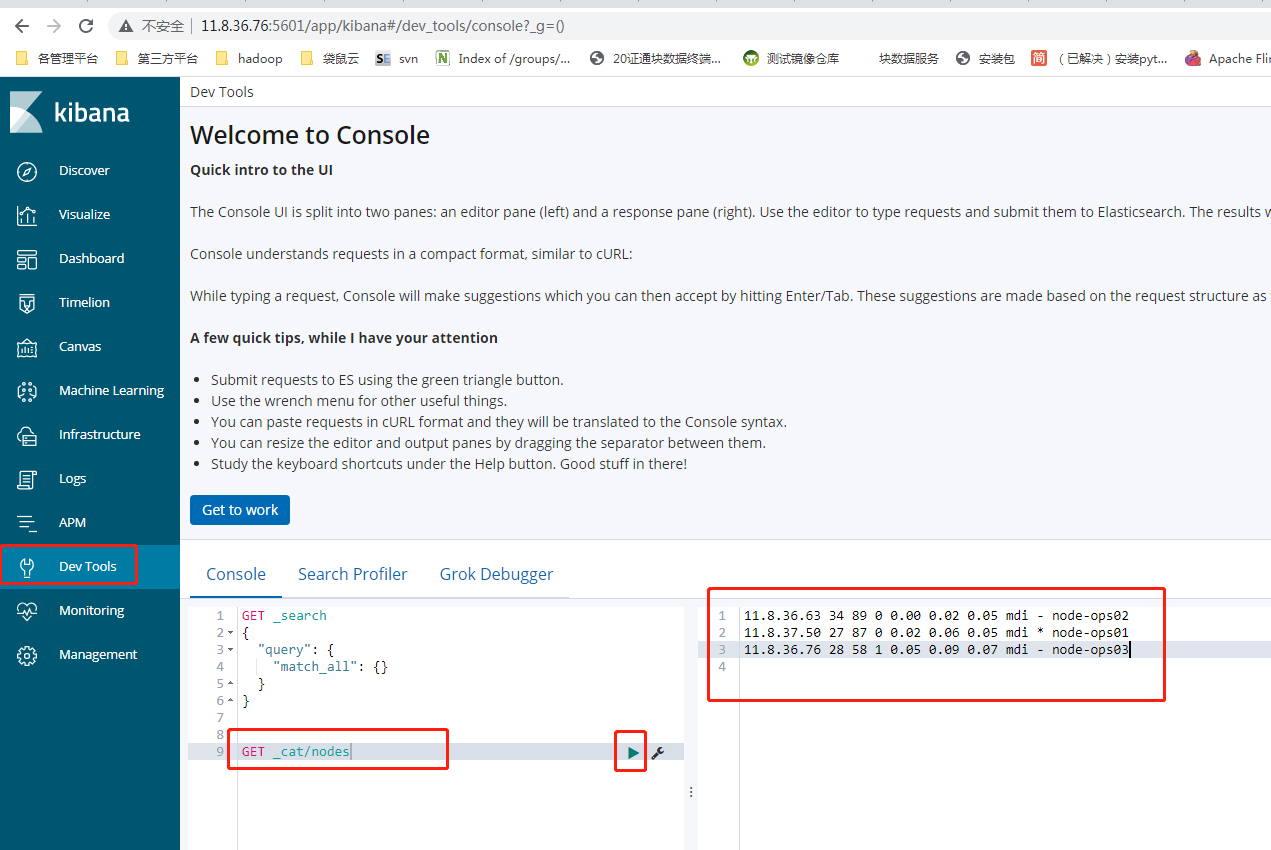
Task: Open Infrastructure icon in sidebar
Action: coord(27,435)
